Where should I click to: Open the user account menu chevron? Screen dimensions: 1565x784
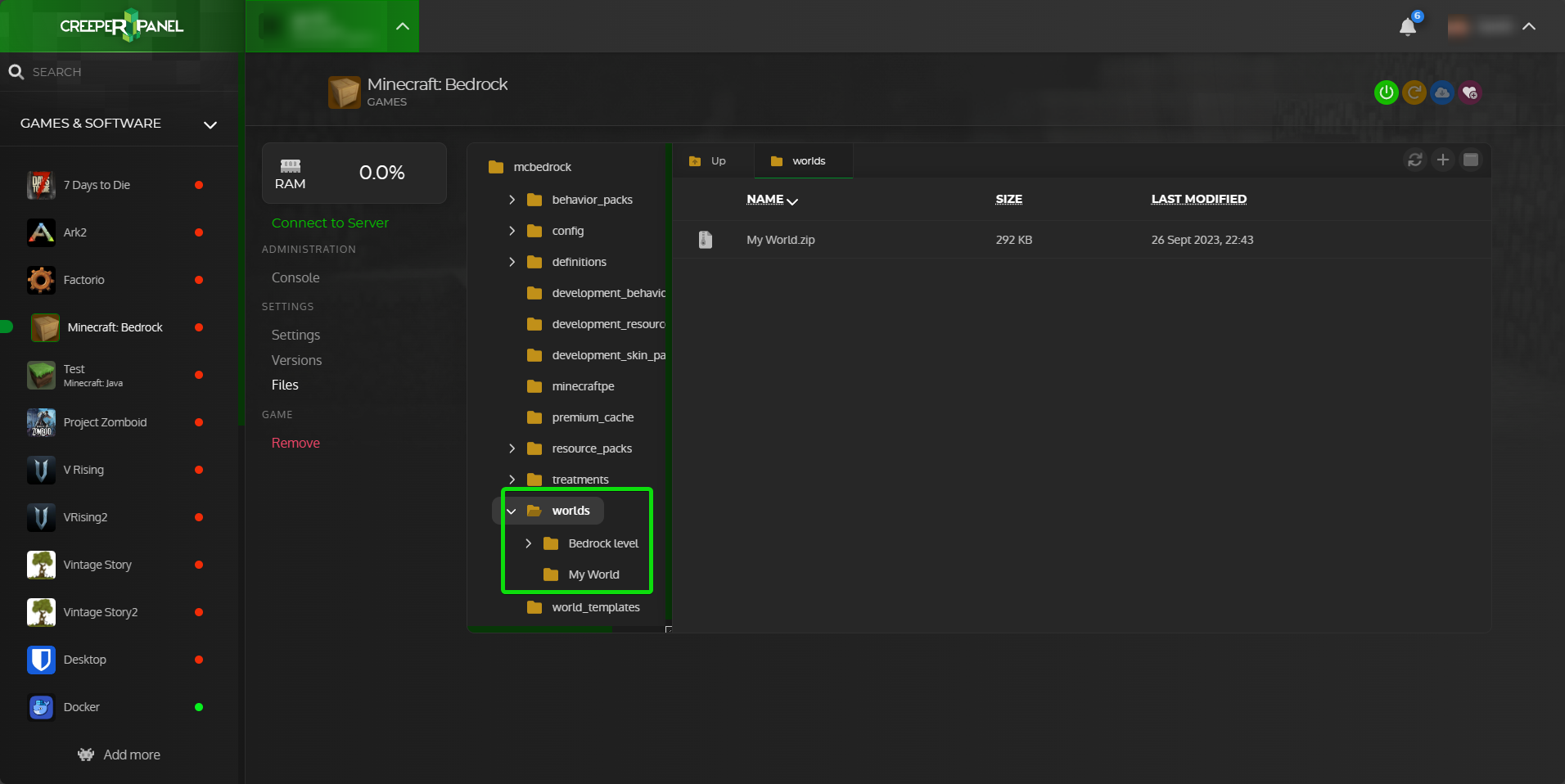click(x=1529, y=27)
